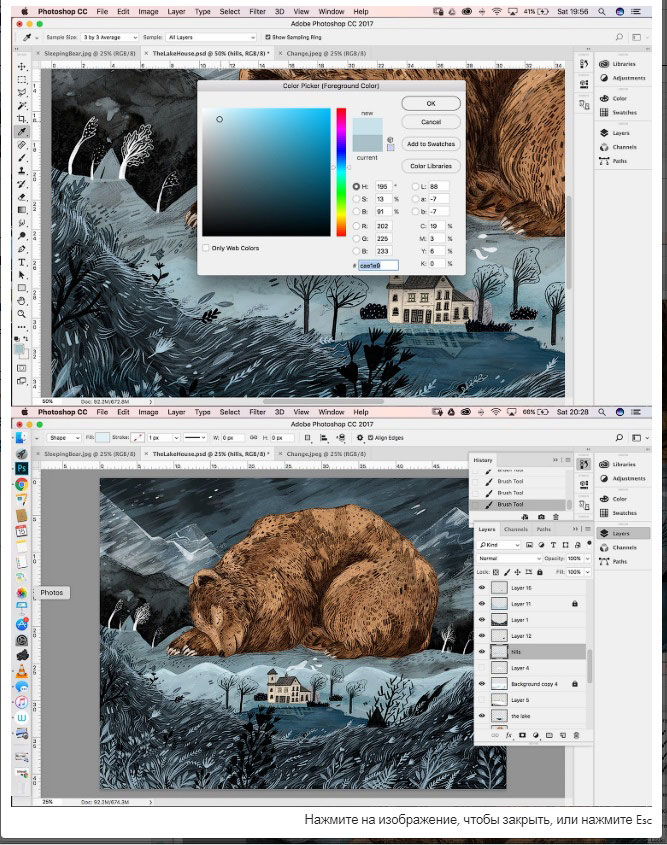Open Filter menu in the menu bar showing 19:56
Viewport: 667px width, 845px height.
258,11
